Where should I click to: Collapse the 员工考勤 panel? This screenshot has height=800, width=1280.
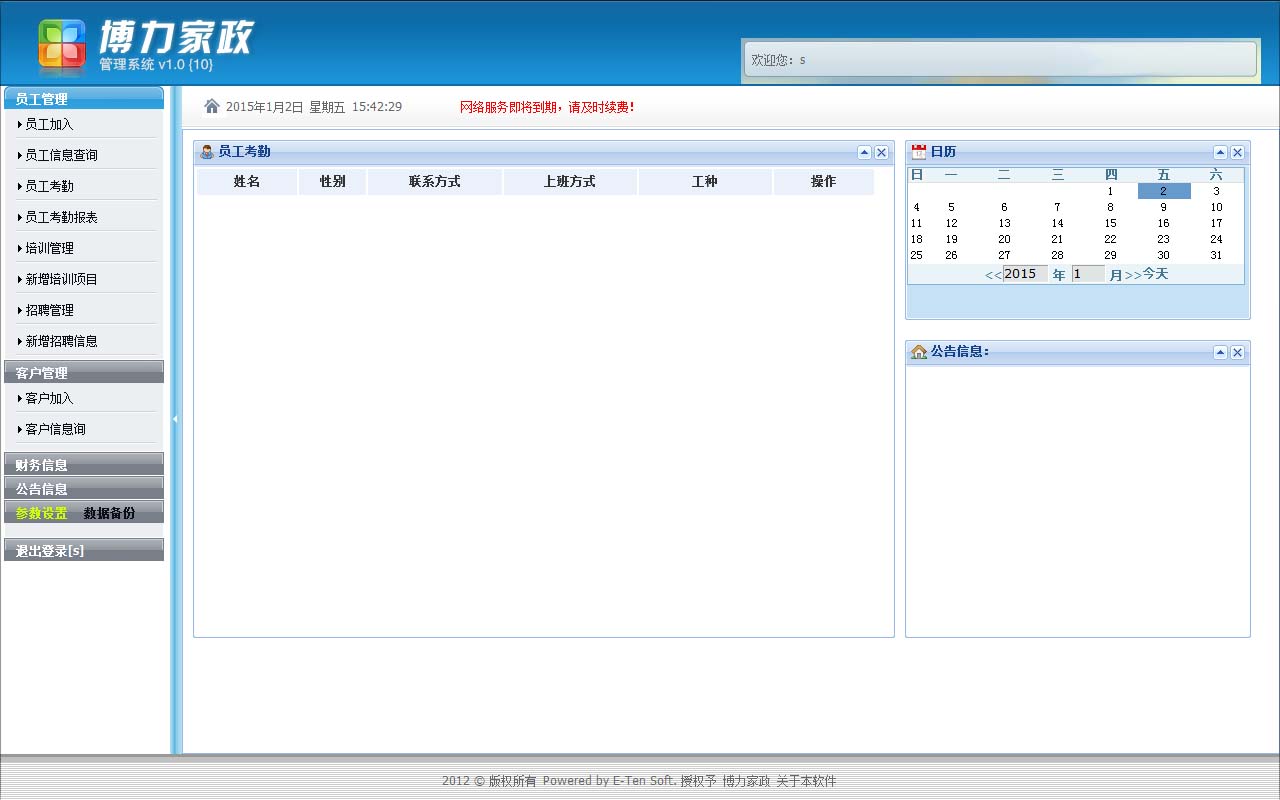[864, 153]
